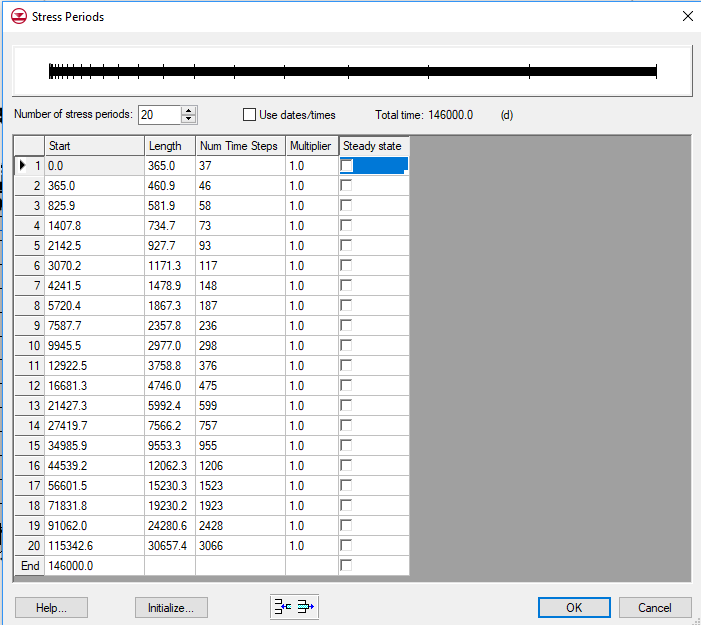
Task: Toggle Steady state for stress period 2
Action: coord(346,186)
